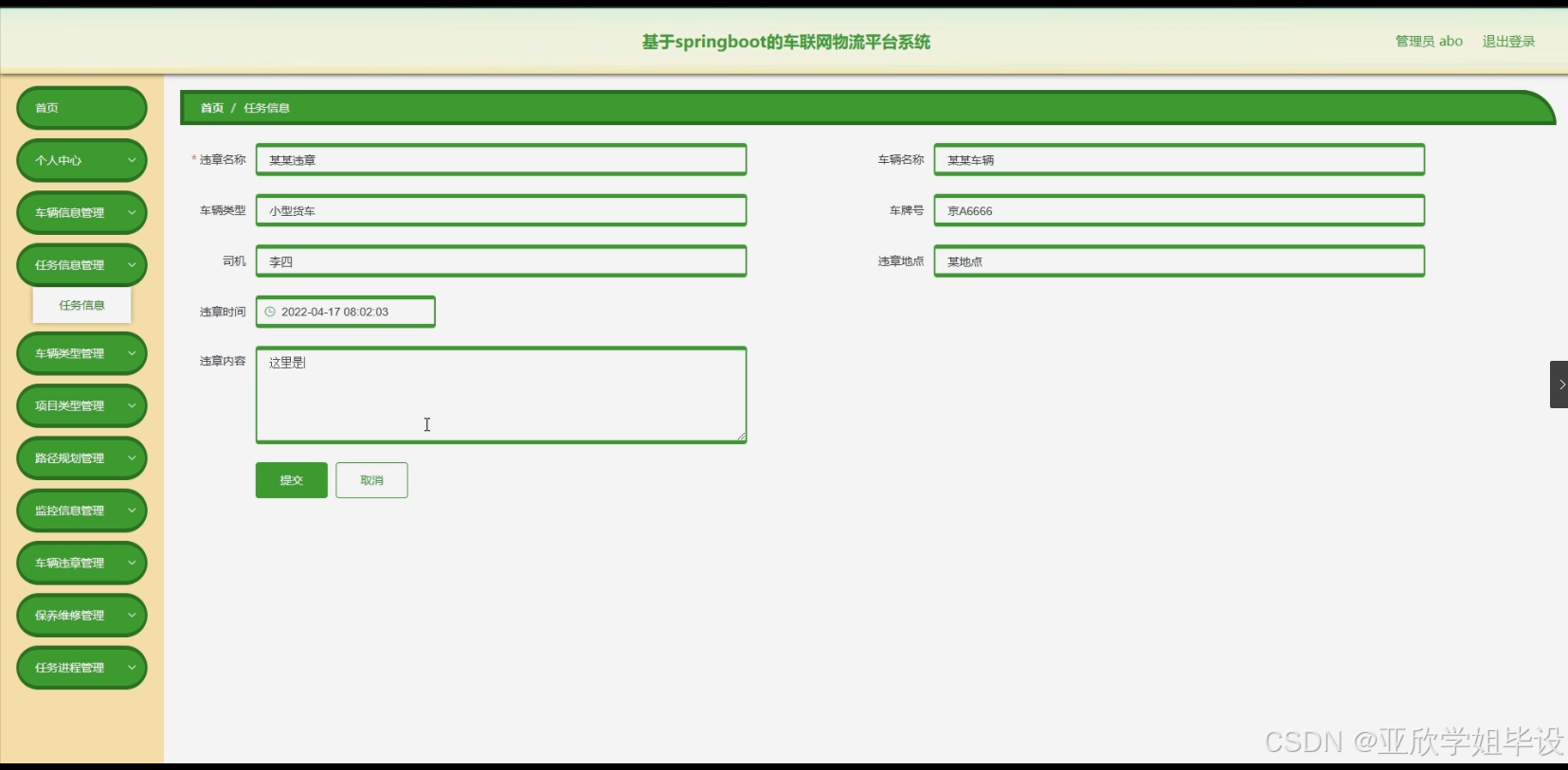Grab the 违章内容 textarea resize handle
Image resolution: width=1568 pixels, height=770 pixels.
741,437
